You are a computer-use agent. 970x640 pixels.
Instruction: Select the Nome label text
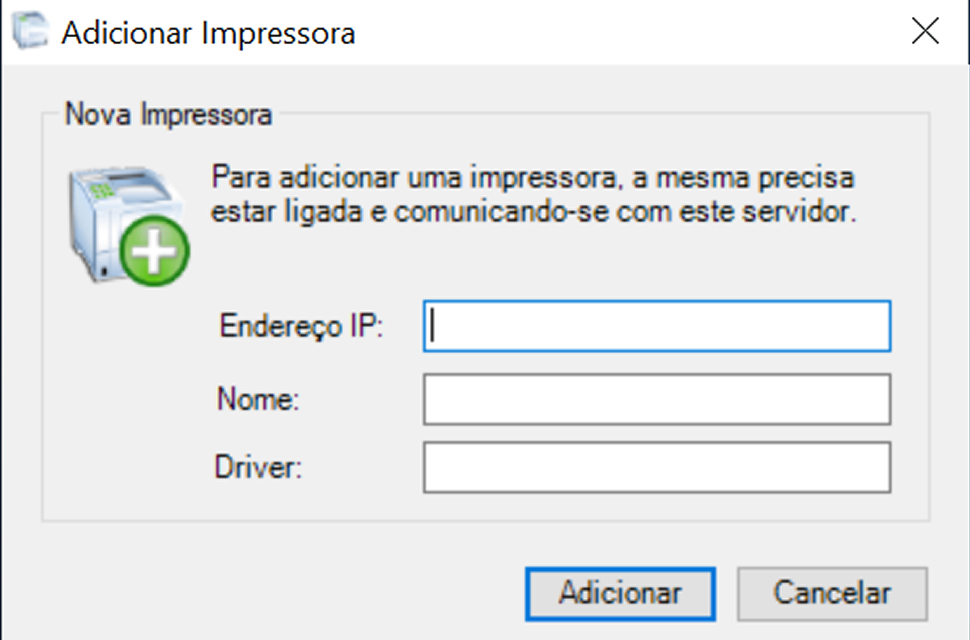tap(257, 398)
